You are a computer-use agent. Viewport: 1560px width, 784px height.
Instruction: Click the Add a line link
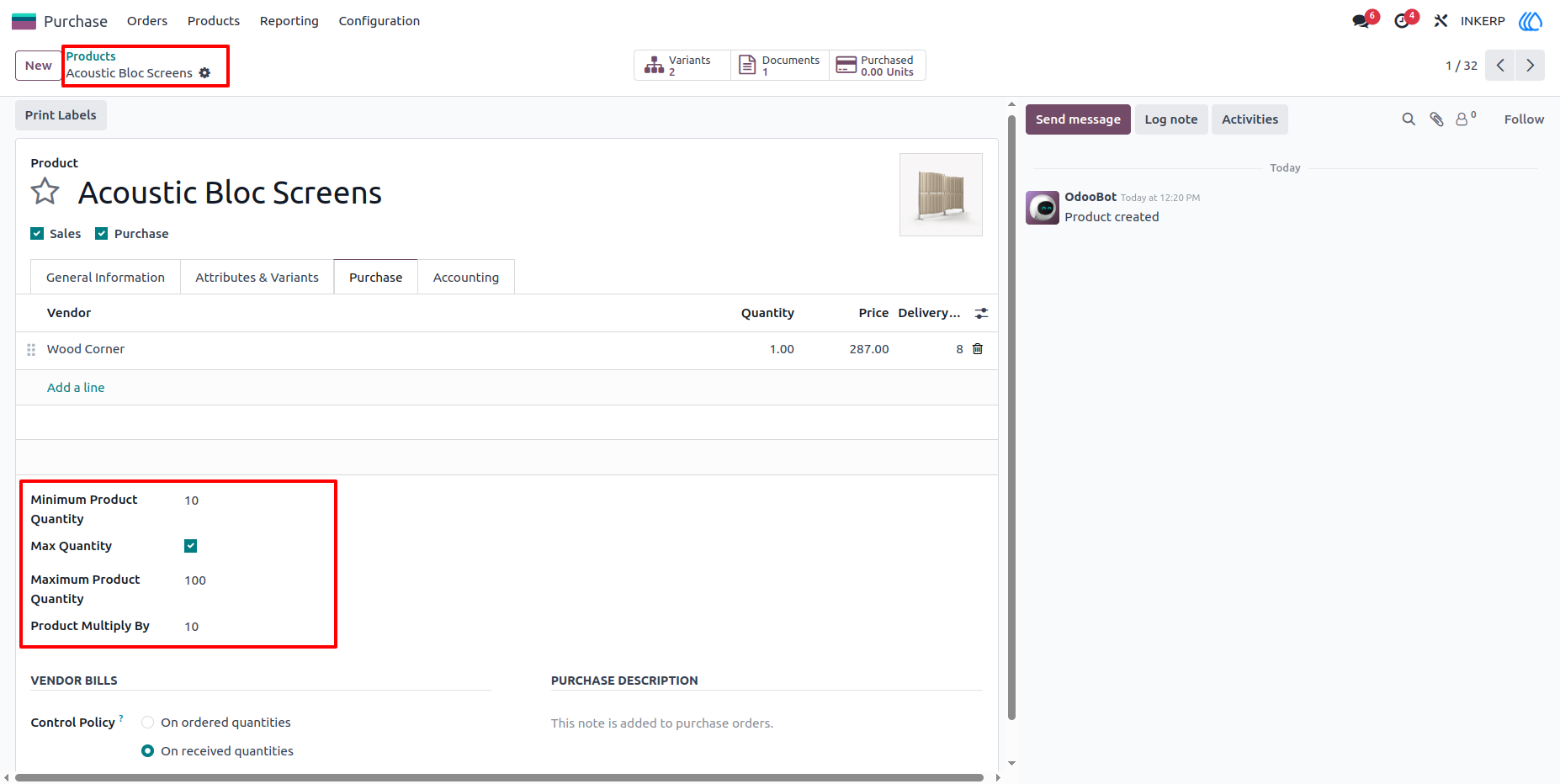click(x=76, y=388)
